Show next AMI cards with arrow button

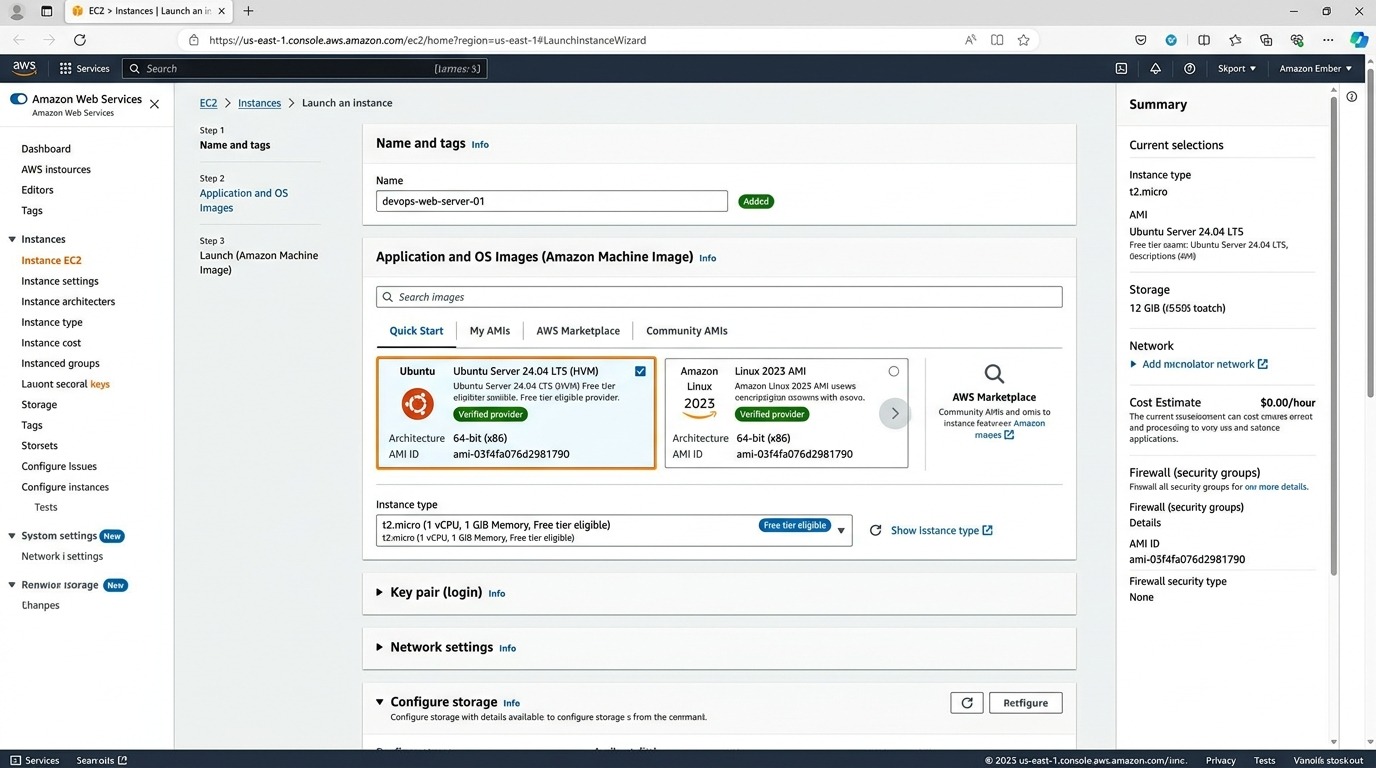click(895, 413)
